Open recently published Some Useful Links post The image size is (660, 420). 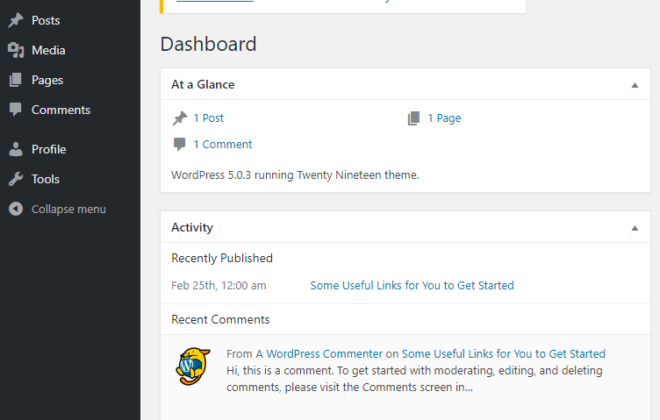[412, 285]
